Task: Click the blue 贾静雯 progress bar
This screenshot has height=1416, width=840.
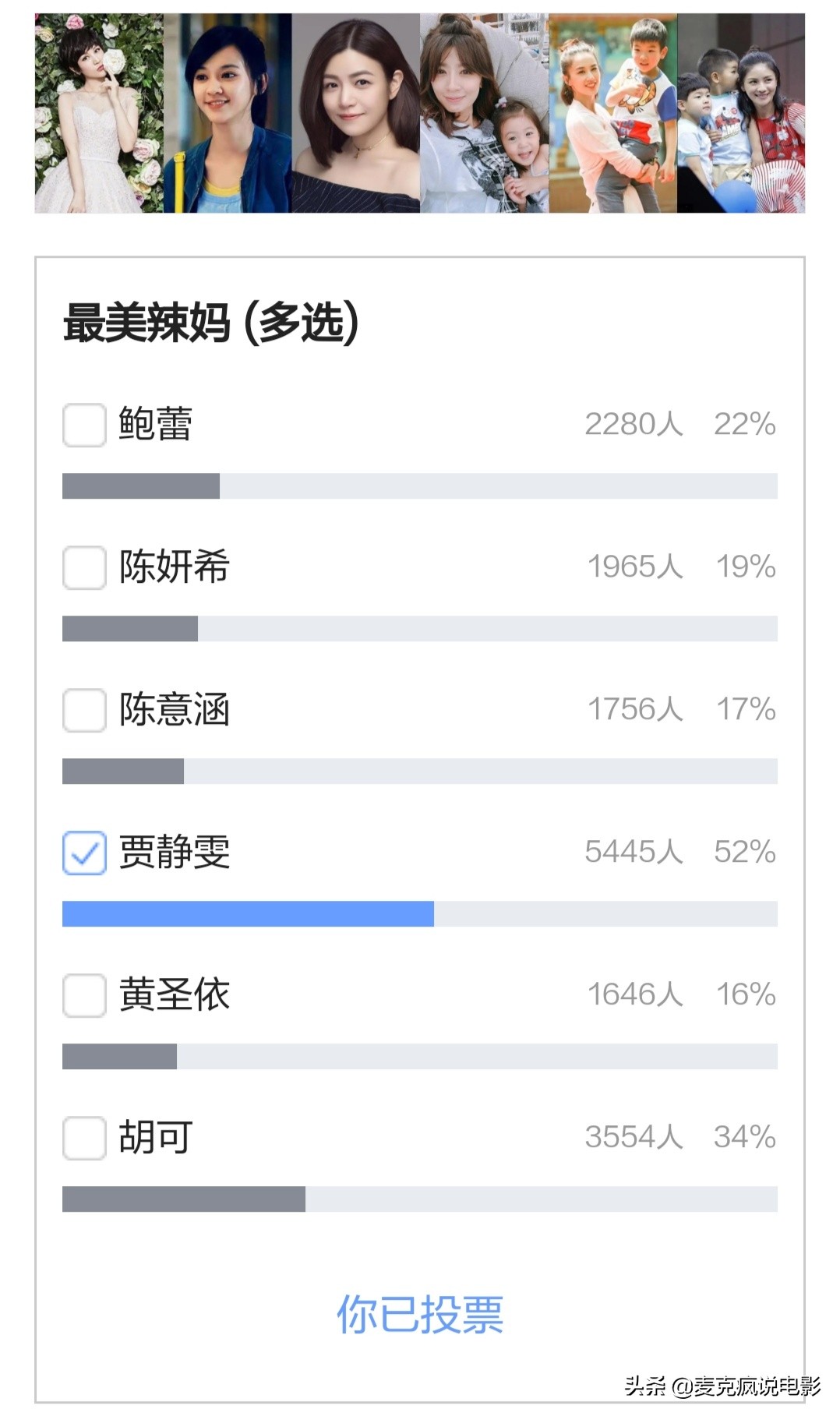Action: [x=248, y=914]
